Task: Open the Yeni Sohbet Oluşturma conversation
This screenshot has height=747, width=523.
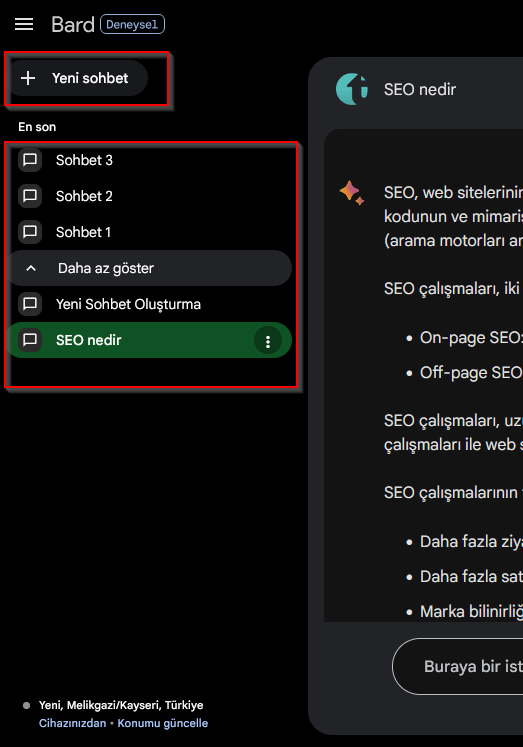Action: click(x=149, y=304)
